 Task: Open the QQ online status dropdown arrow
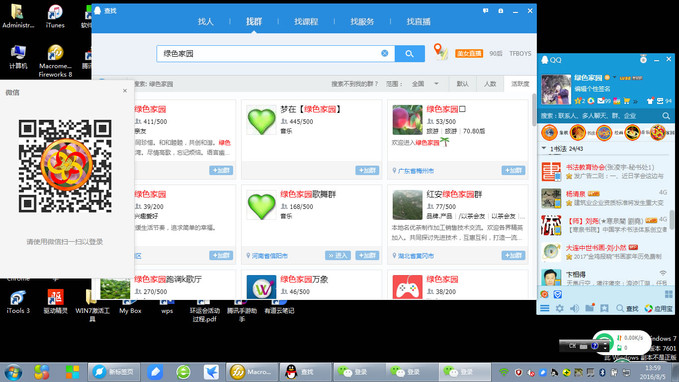(x=614, y=78)
